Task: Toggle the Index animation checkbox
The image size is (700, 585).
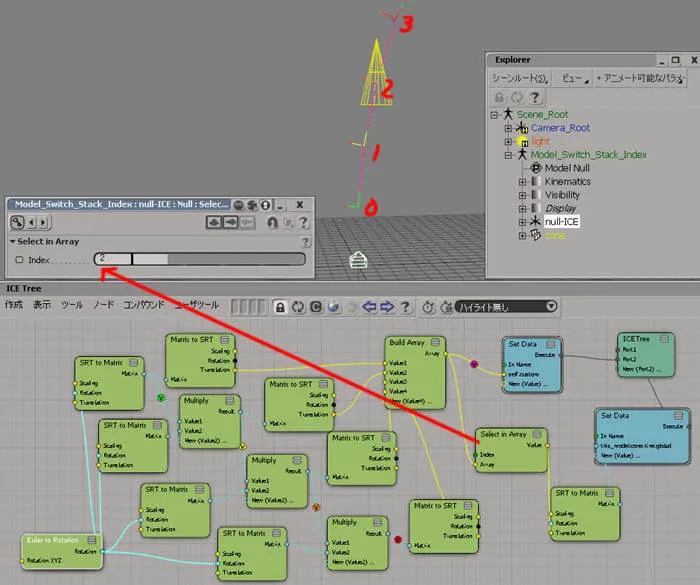Action: [19, 259]
